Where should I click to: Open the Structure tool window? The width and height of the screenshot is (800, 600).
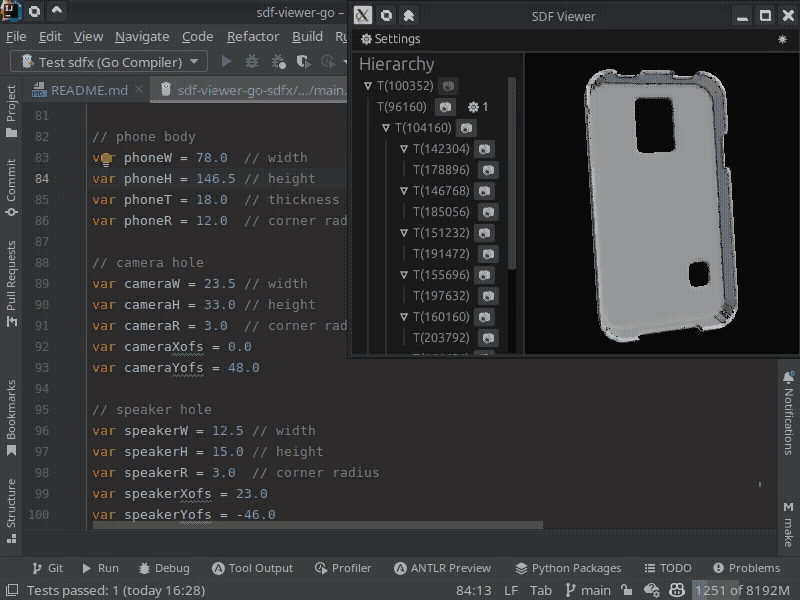click(x=11, y=511)
